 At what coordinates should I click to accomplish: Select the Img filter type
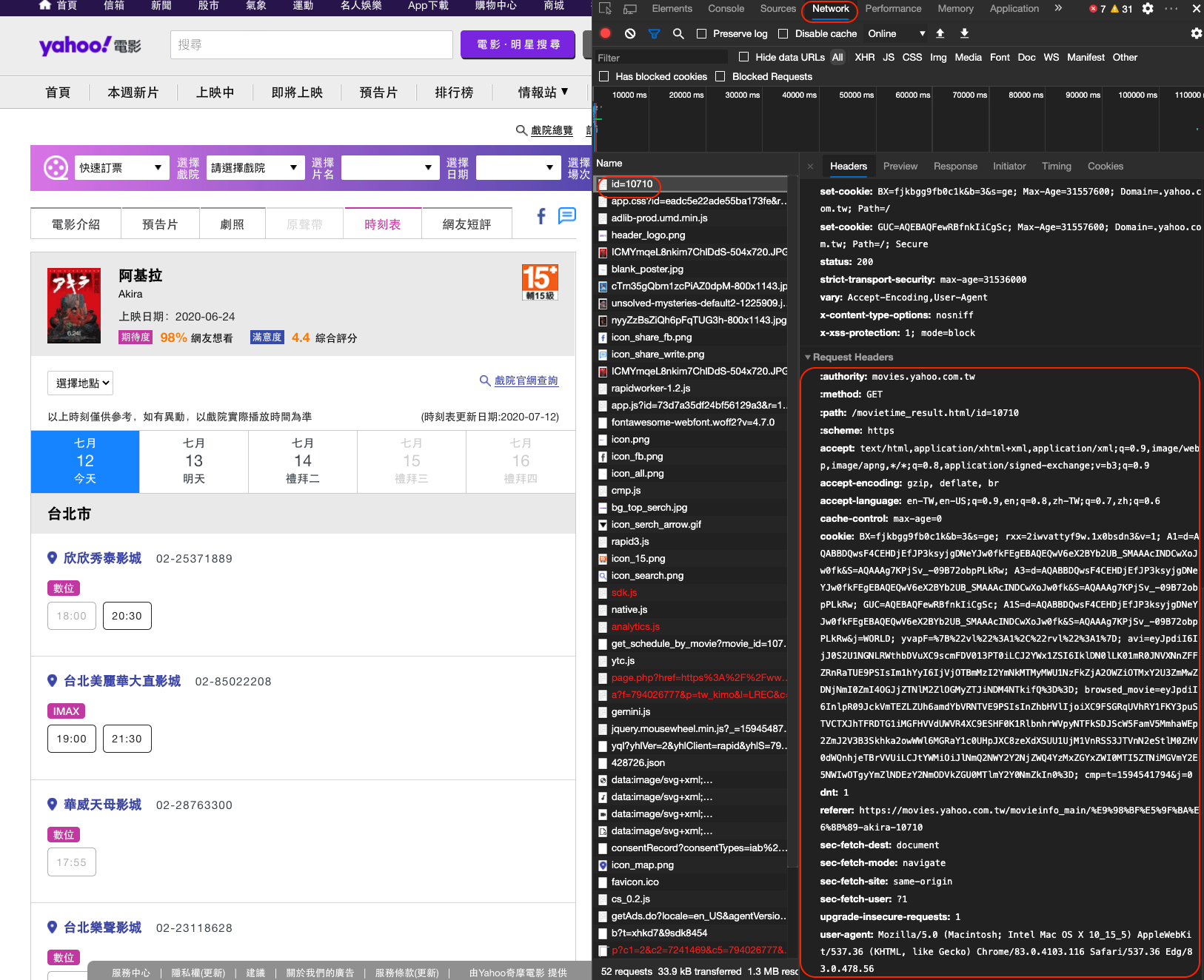coord(938,57)
